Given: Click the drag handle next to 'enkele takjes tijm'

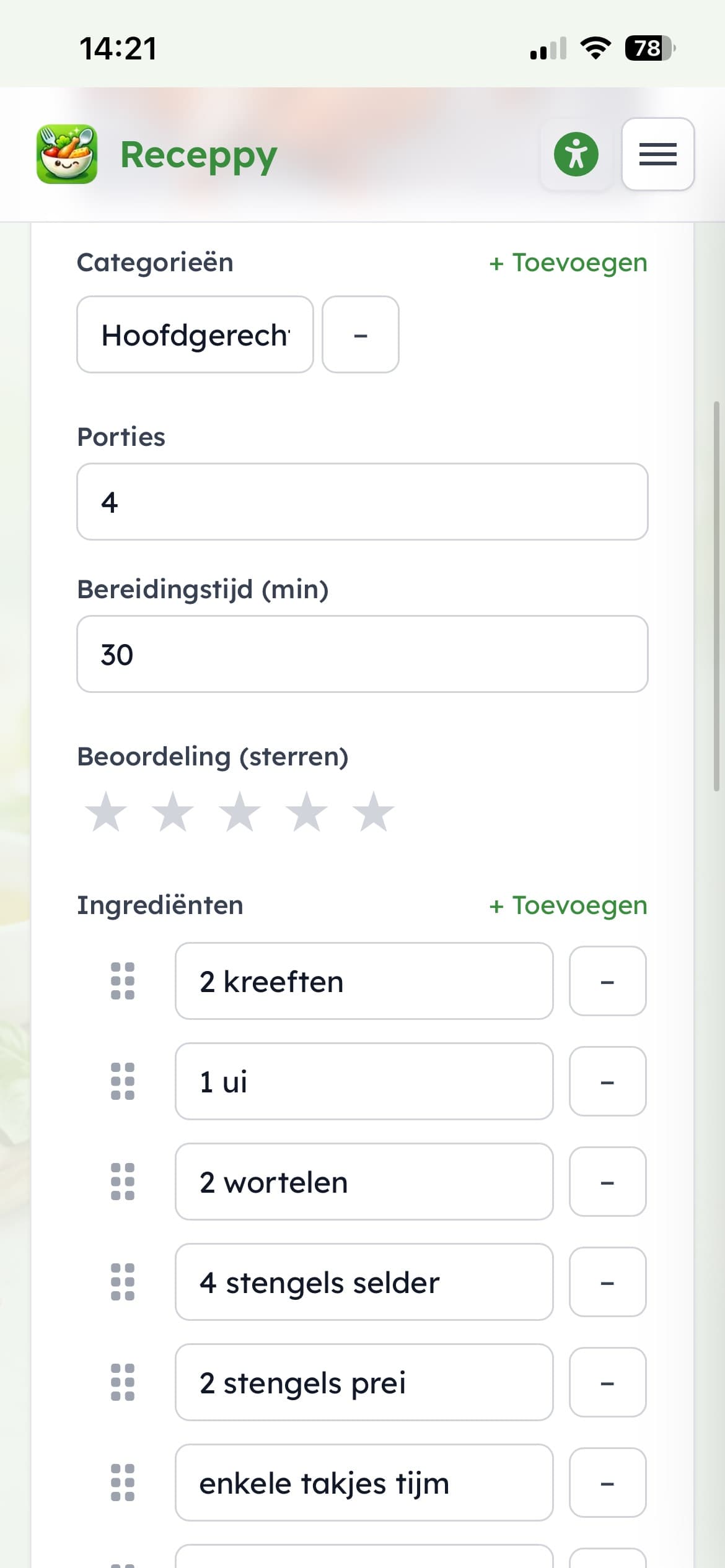Looking at the screenshot, I should (x=121, y=1483).
